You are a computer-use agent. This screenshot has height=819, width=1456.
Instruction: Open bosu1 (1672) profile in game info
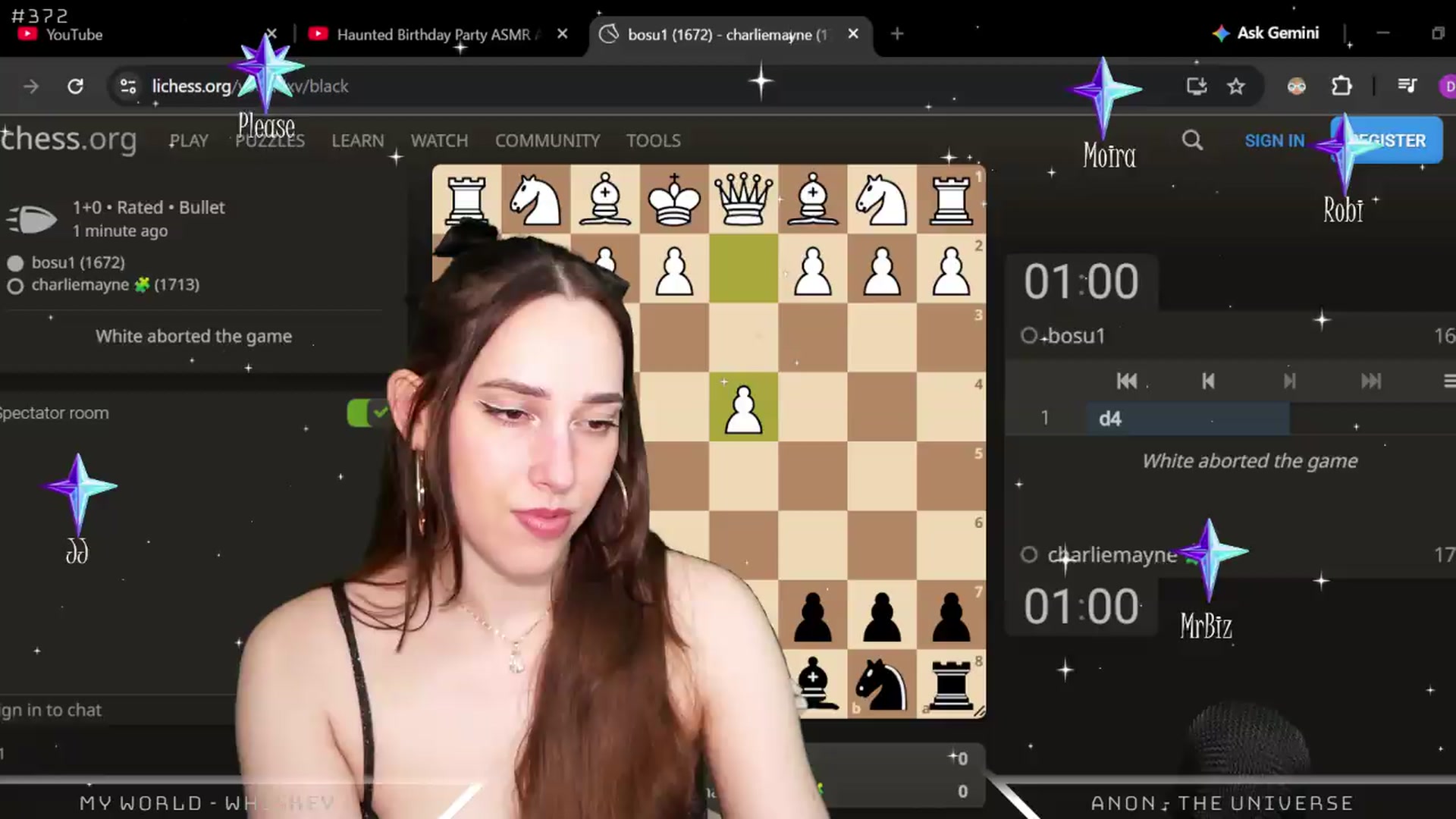(78, 263)
